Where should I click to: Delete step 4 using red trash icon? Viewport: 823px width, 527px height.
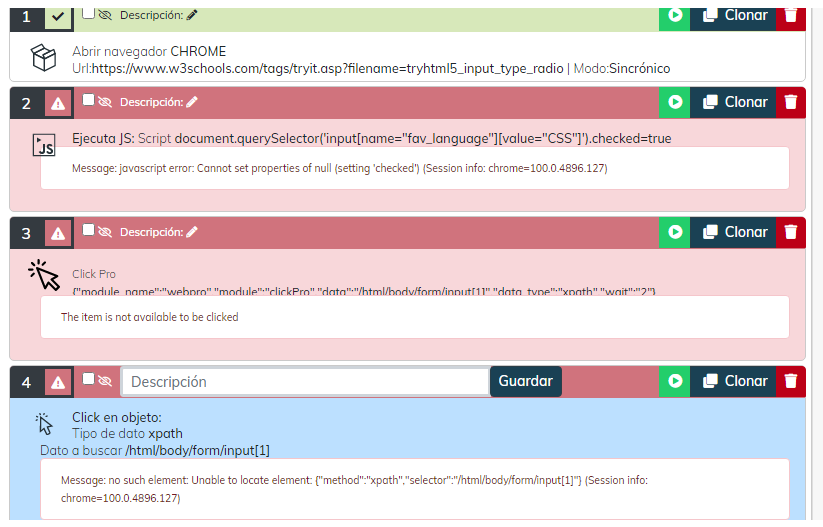(791, 381)
